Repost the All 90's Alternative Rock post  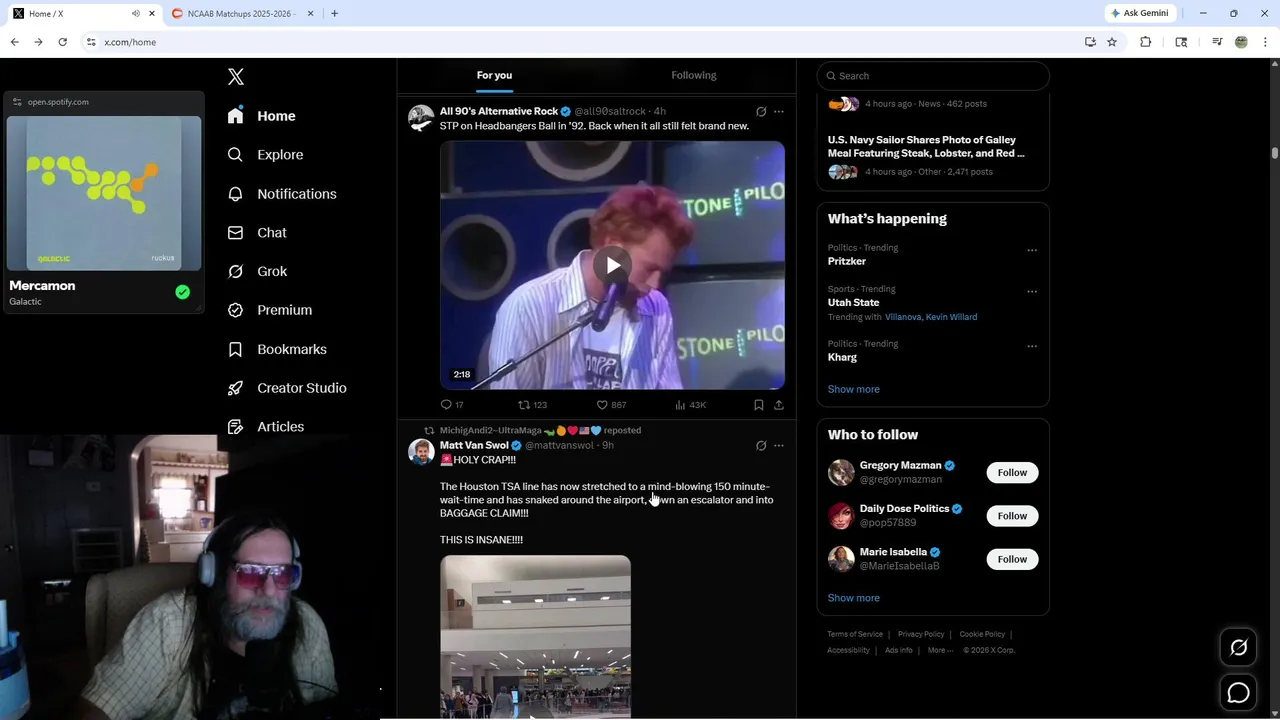pos(532,405)
